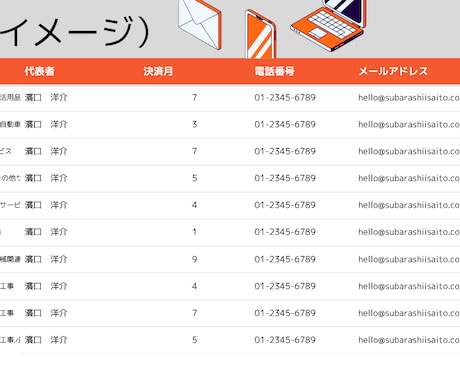Select the 決済月 value 5 in the 工事ノ row
The image size is (460, 380).
194,340
